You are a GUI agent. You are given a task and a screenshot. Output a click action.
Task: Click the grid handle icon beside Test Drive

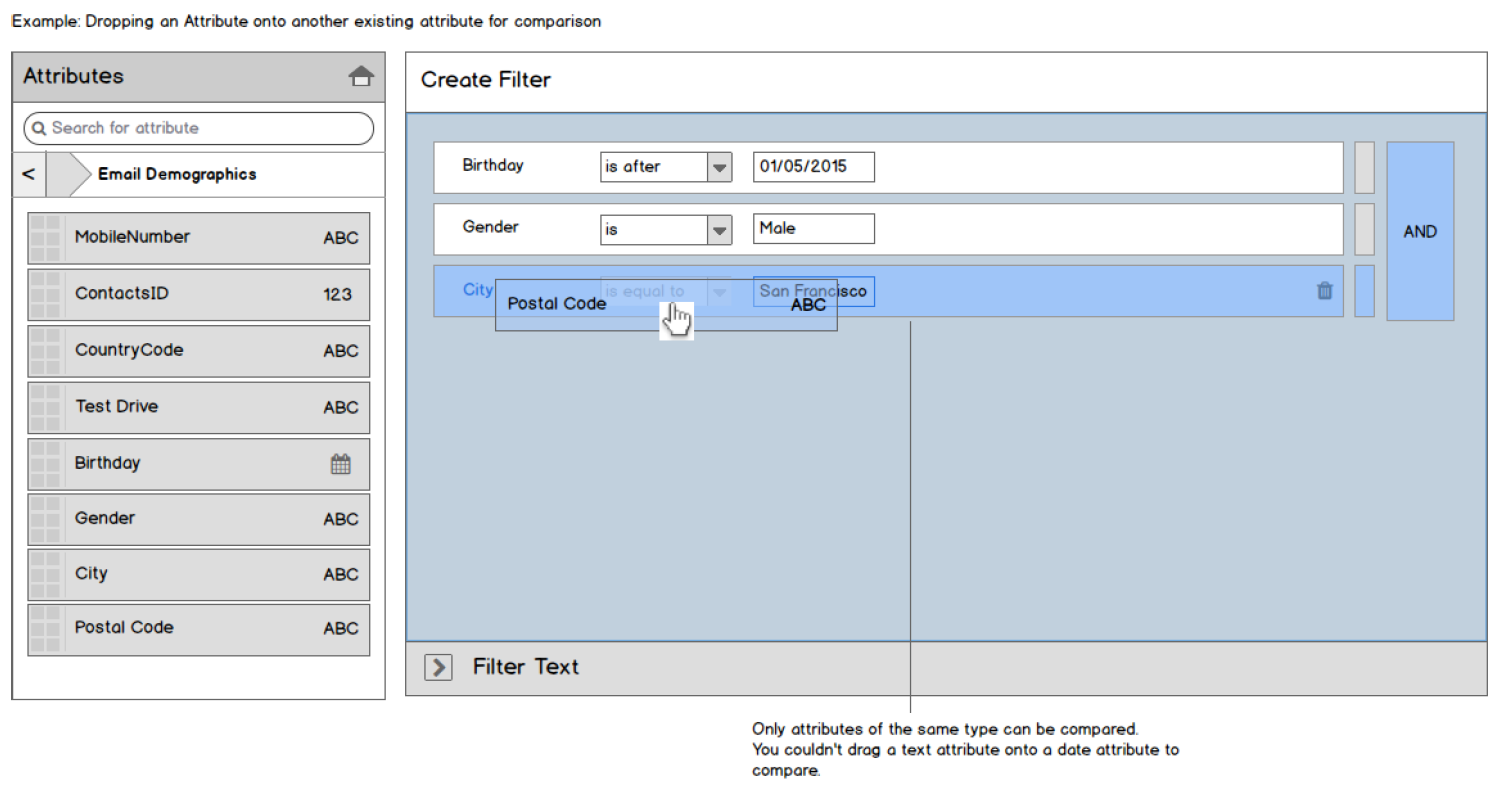[x=46, y=407]
